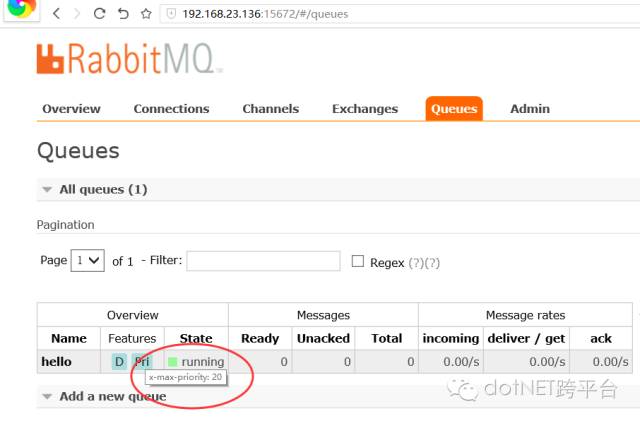Click the Pagination label
Image resolution: width=640 pixels, height=421 pixels.
[65, 225]
